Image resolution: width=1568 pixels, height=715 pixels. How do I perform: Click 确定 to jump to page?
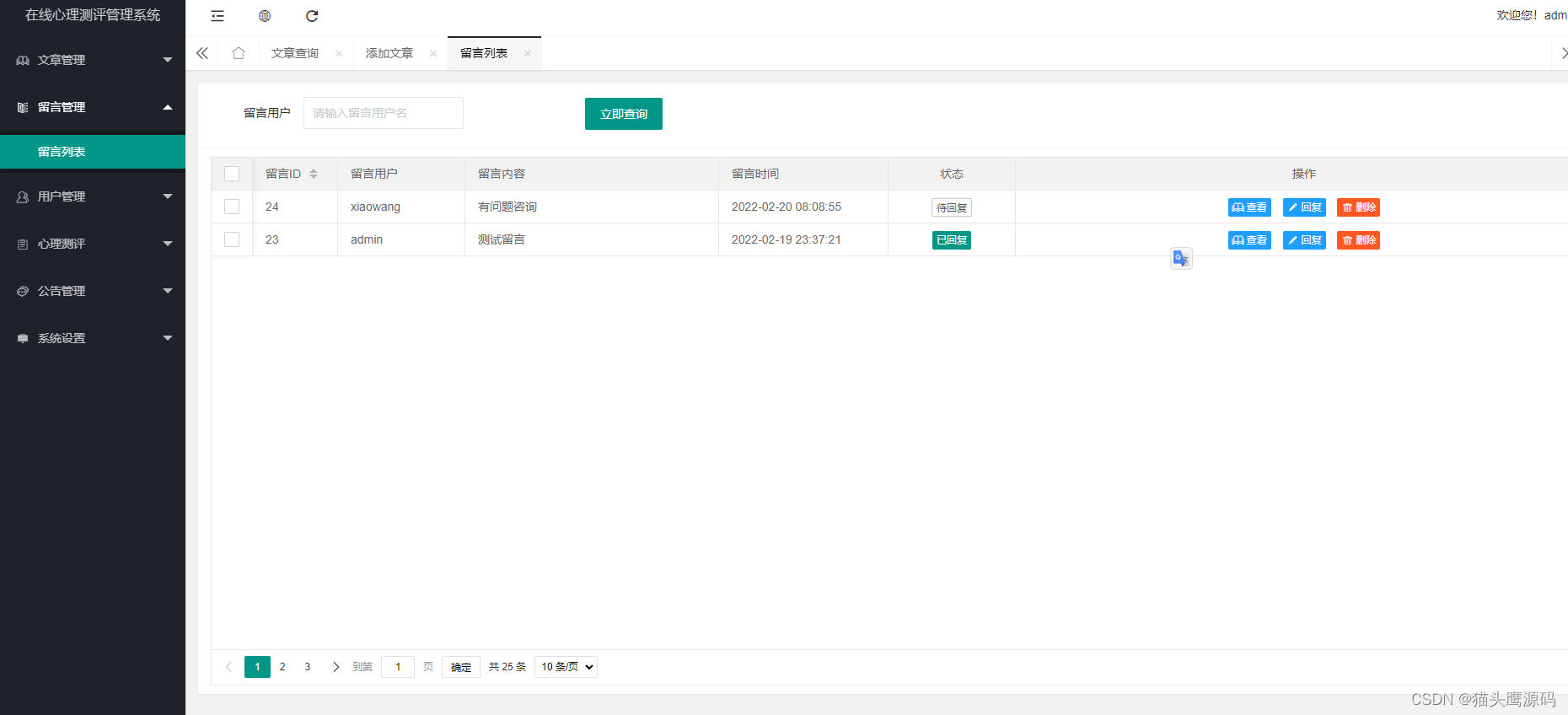pos(461,667)
